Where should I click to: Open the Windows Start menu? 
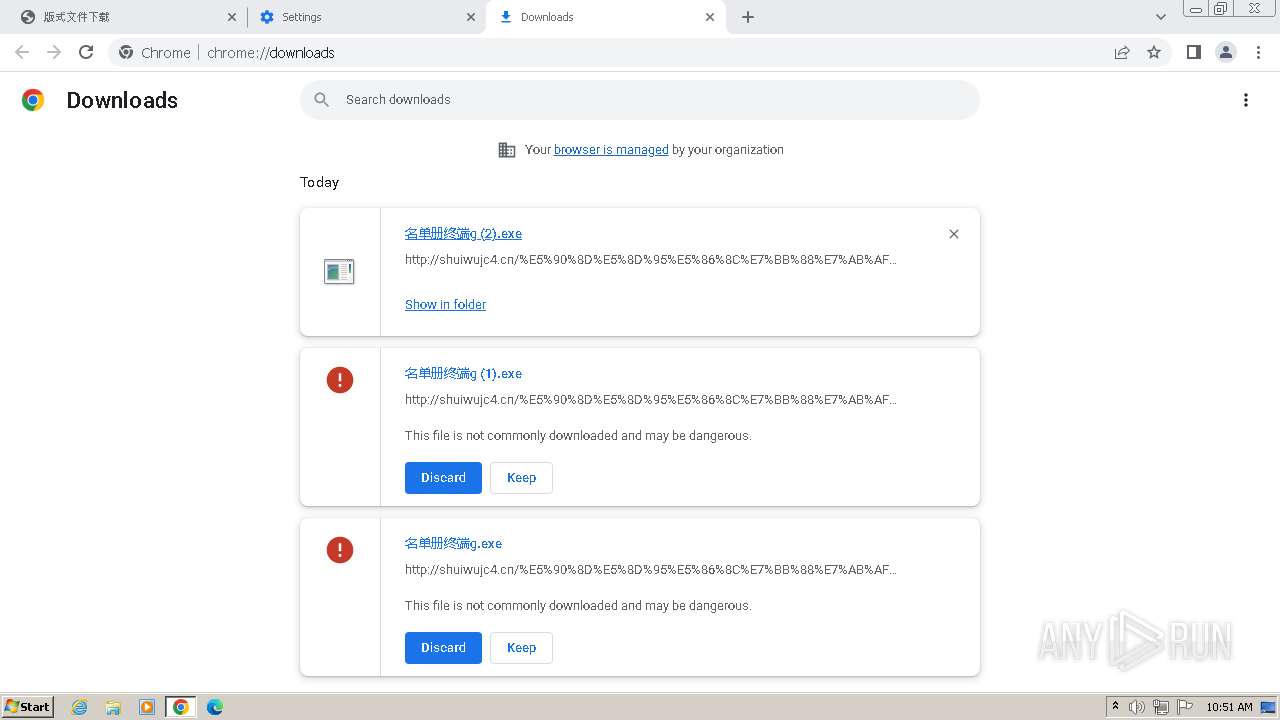28,707
